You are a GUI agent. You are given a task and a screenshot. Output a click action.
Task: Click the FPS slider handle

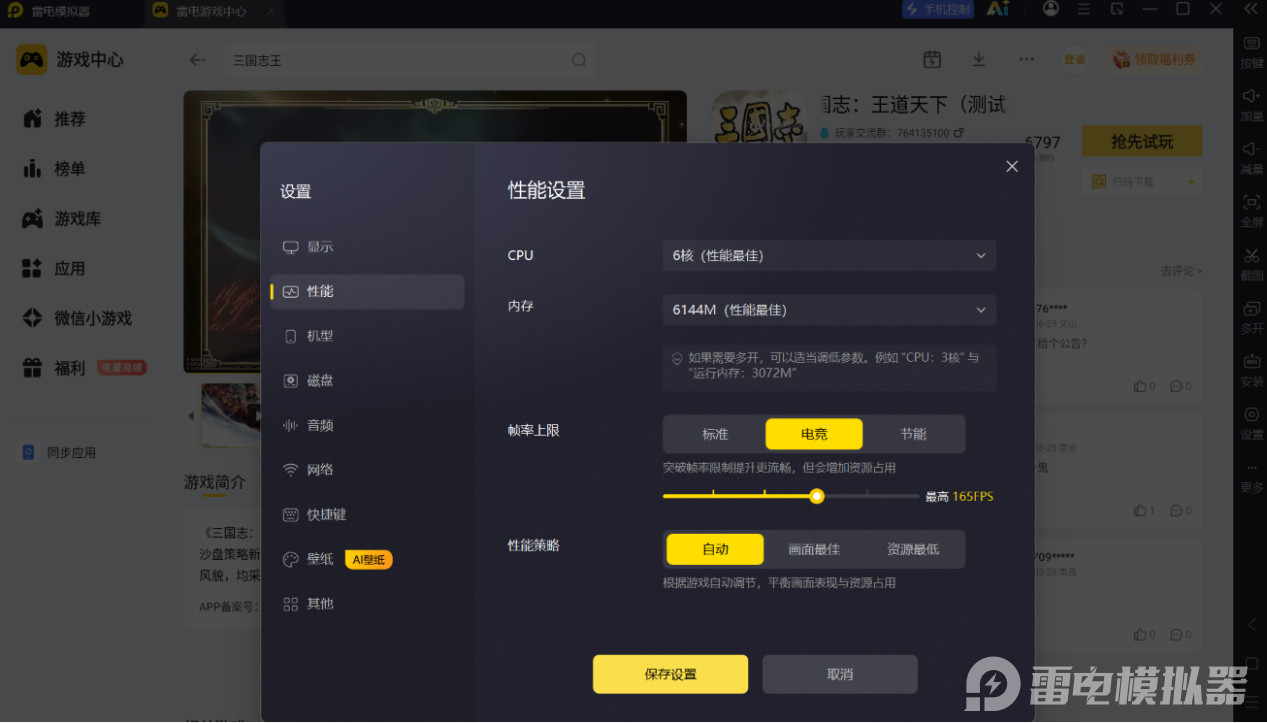(817, 496)
